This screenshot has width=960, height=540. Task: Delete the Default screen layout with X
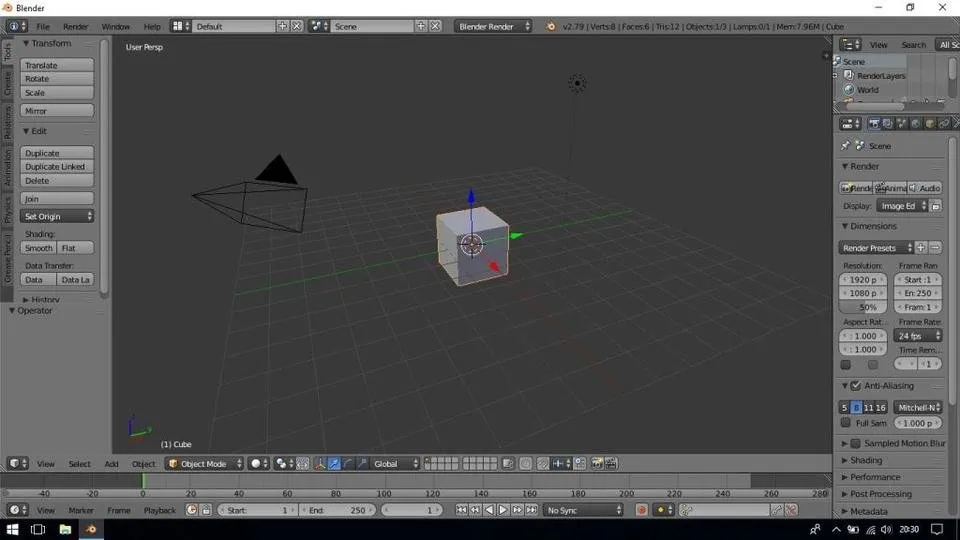point(296,26)
